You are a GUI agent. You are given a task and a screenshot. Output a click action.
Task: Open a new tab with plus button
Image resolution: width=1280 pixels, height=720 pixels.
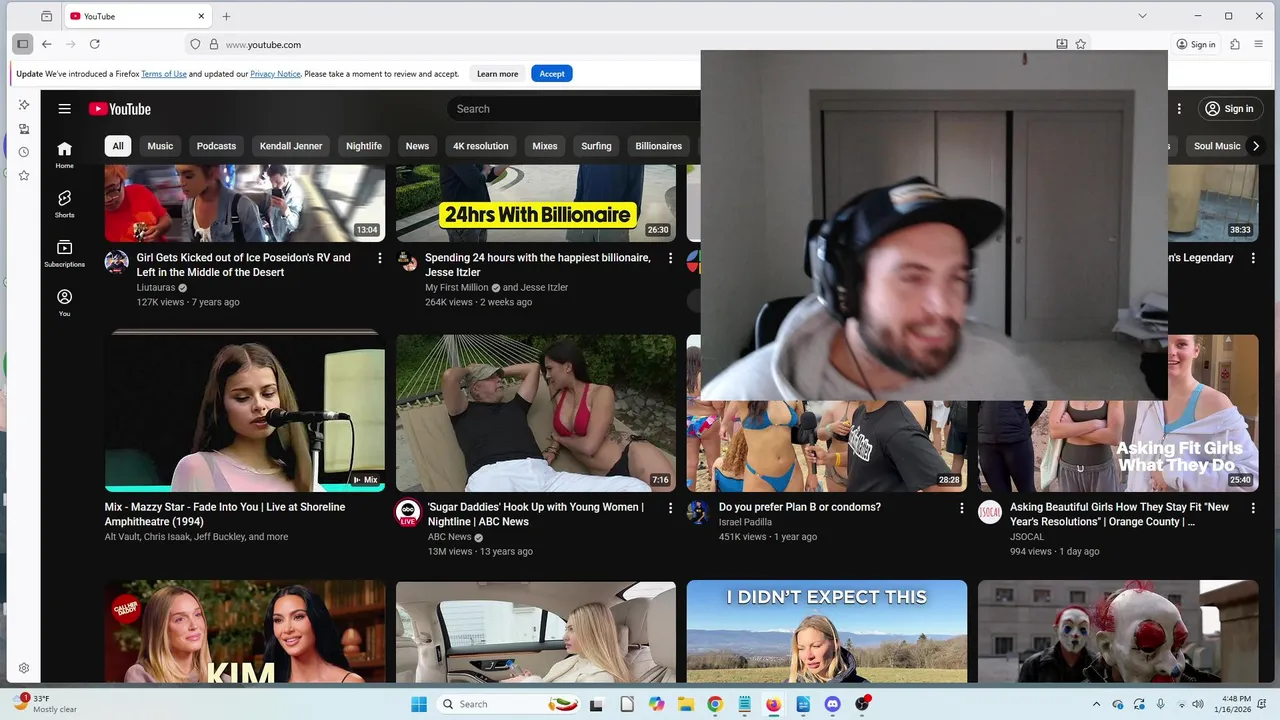pyautogui.click(x=227, y=16)
